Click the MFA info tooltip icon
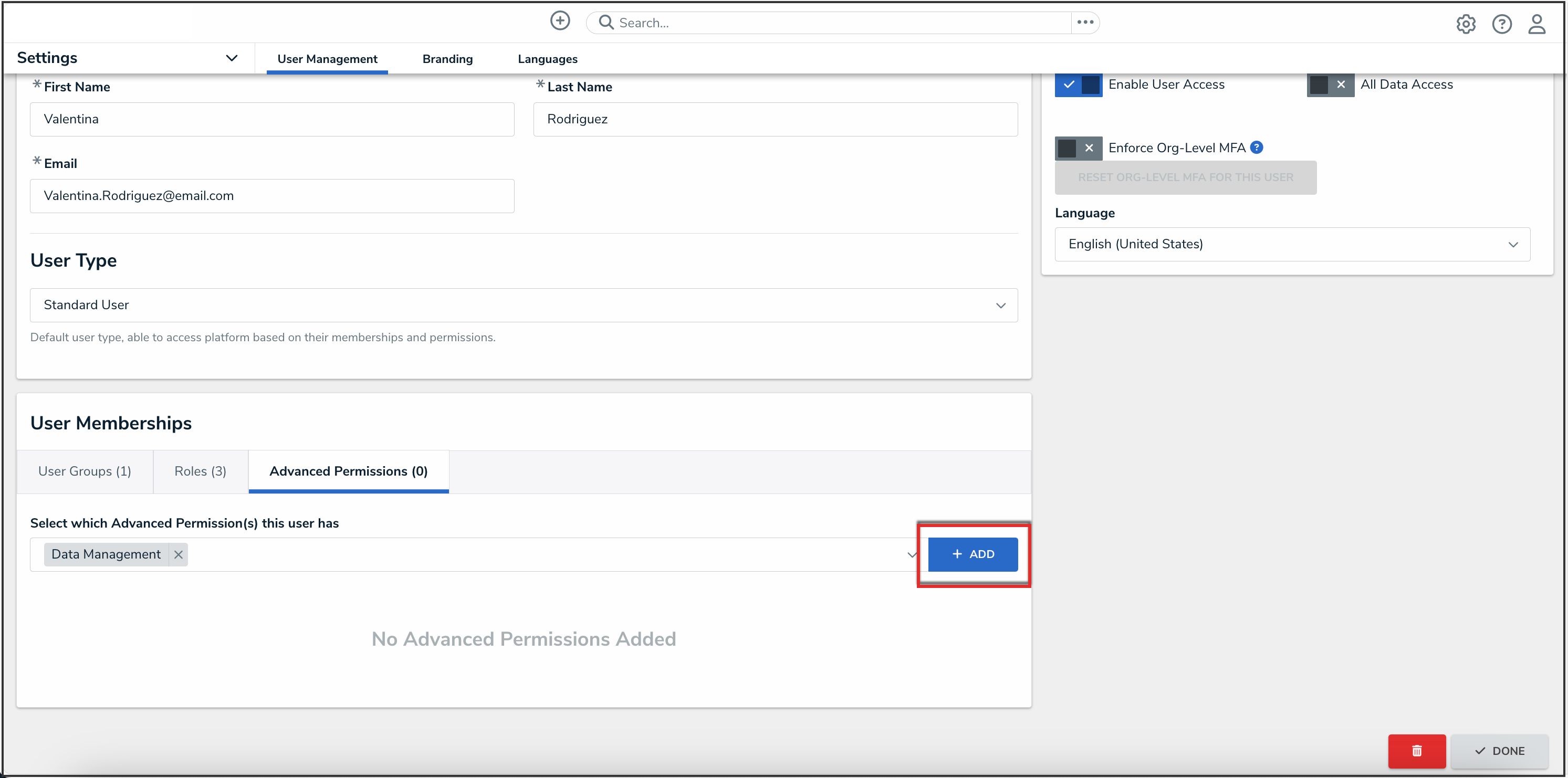 [1257, 148]
